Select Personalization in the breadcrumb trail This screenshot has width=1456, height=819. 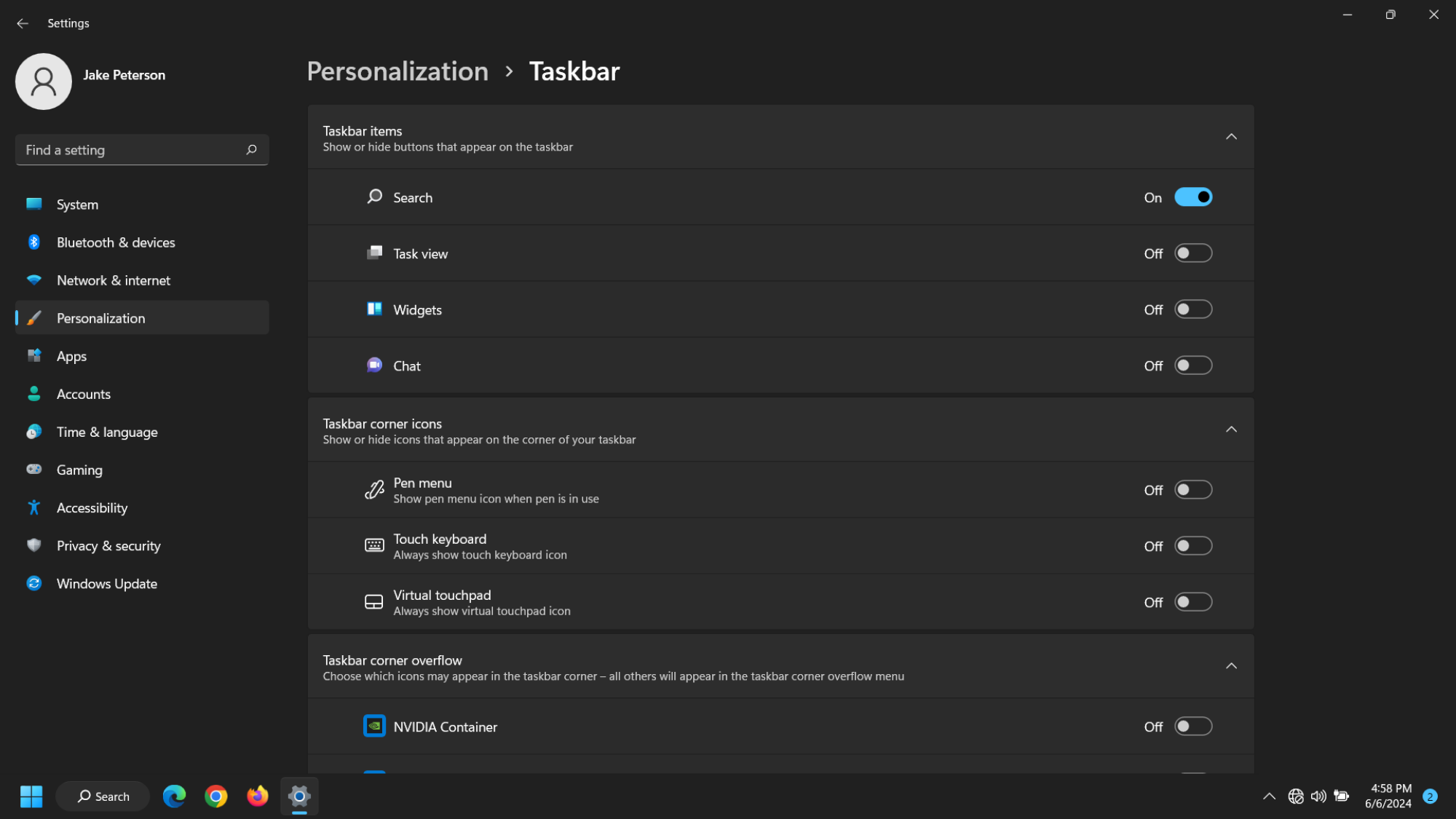pyautogui.click(x=398, y=71)
